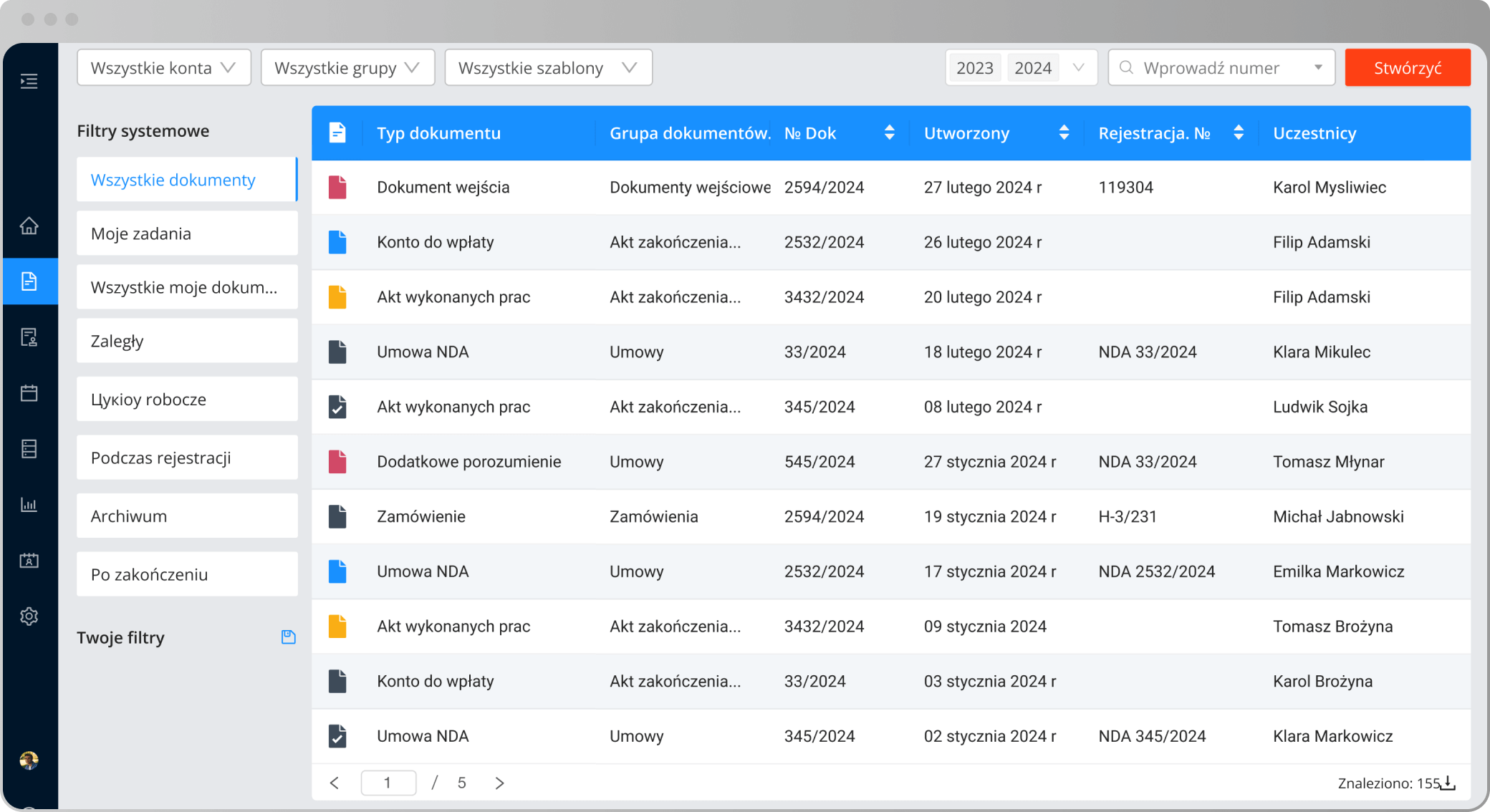Open the year selector chevron
1490x812 pixels.
point(1078,67)
